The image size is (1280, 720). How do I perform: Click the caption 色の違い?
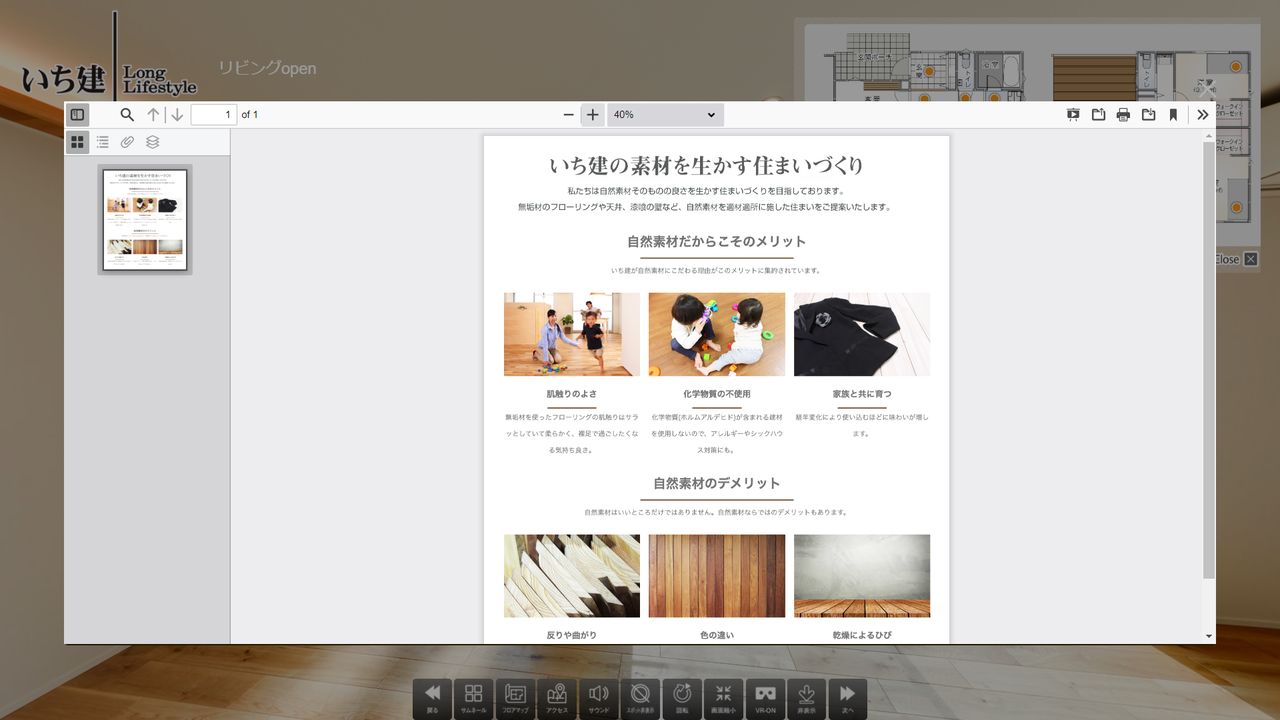[x=717, y=635]
